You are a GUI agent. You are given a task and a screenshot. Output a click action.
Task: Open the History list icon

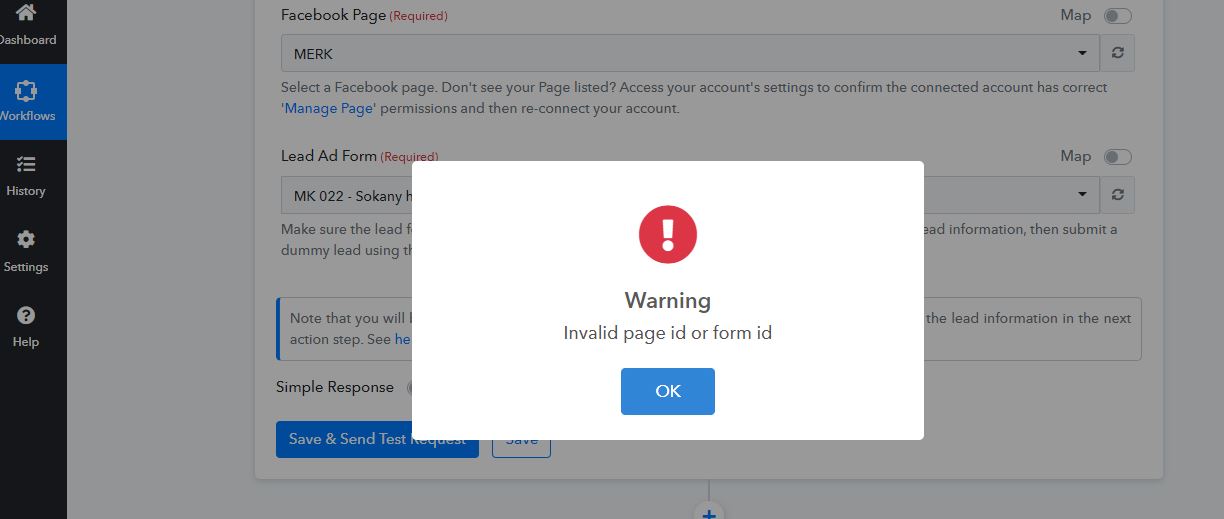pos(26,164)
